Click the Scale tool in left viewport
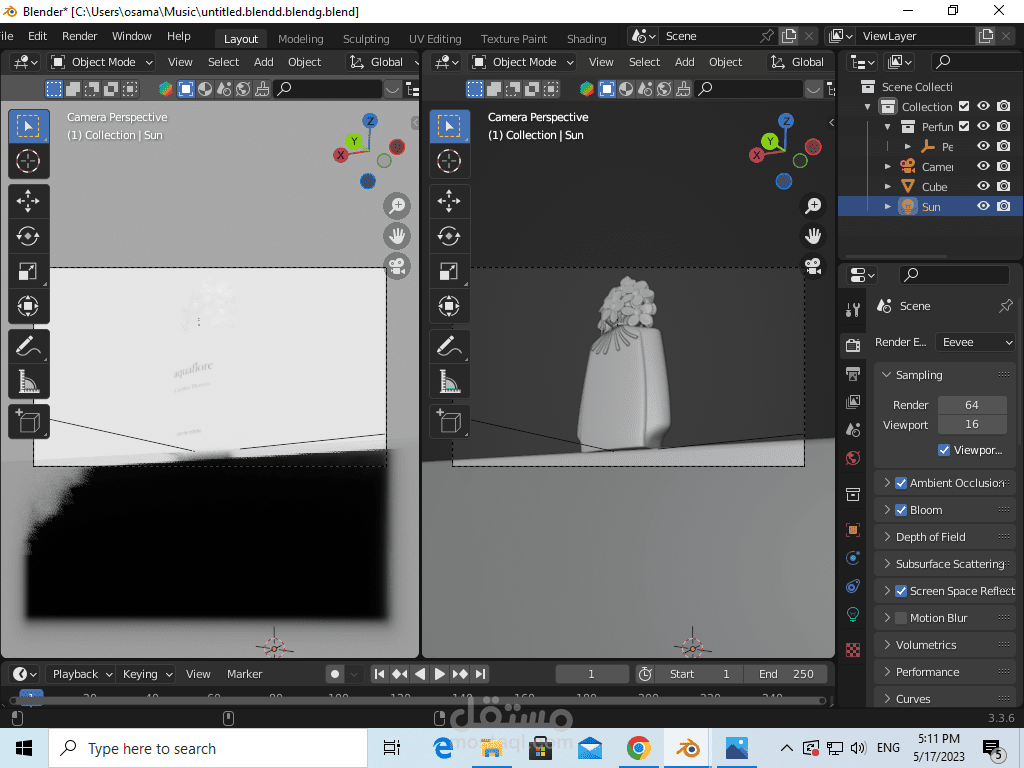Image resolution: width=1024 pixels, height=768 pixels. pos(28,271)
